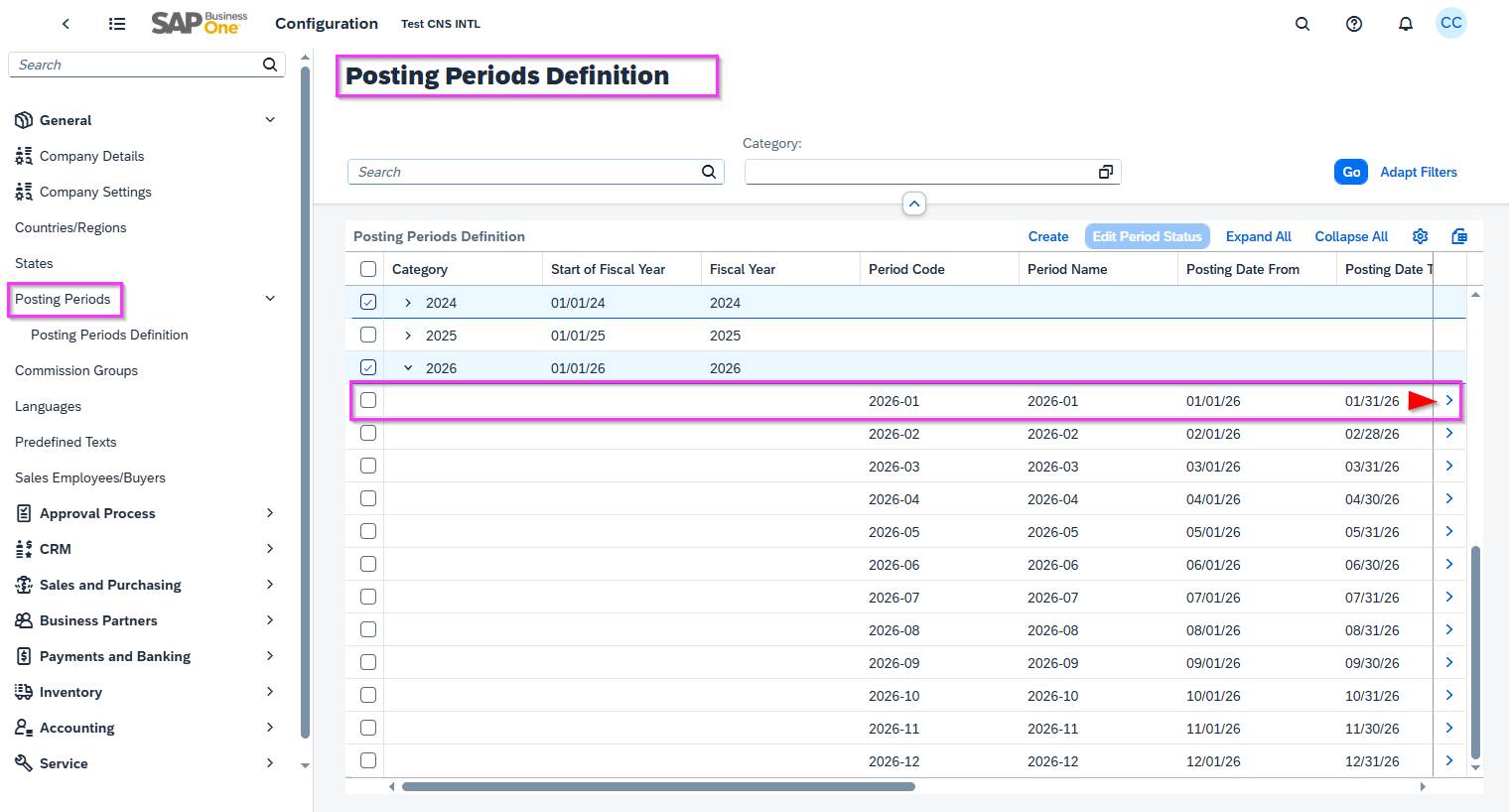1509x812 pixels.
Task: Open the notifications bell icon
Action: (x=1406, y=23)
